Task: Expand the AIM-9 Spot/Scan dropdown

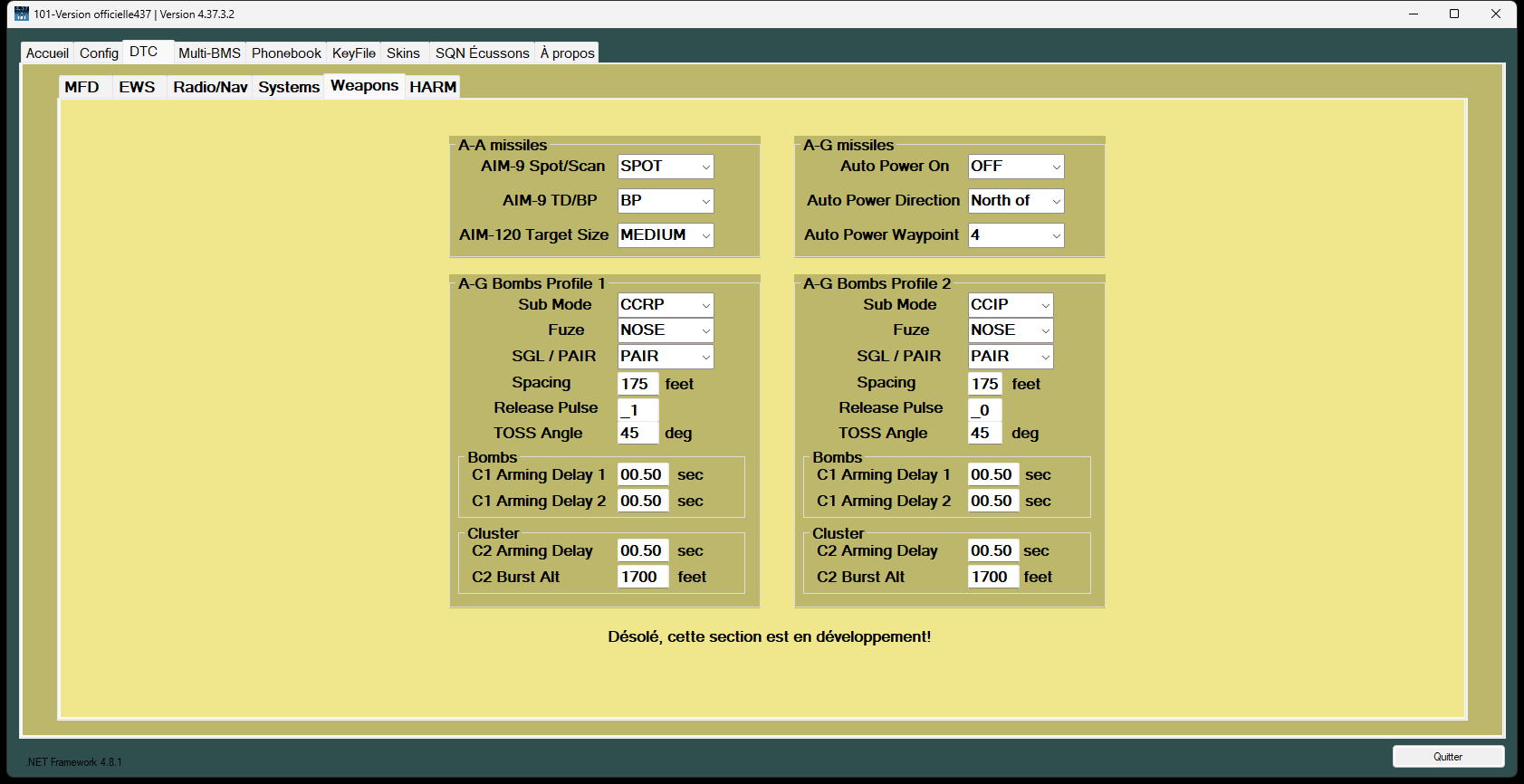Action: click(666, 167)
